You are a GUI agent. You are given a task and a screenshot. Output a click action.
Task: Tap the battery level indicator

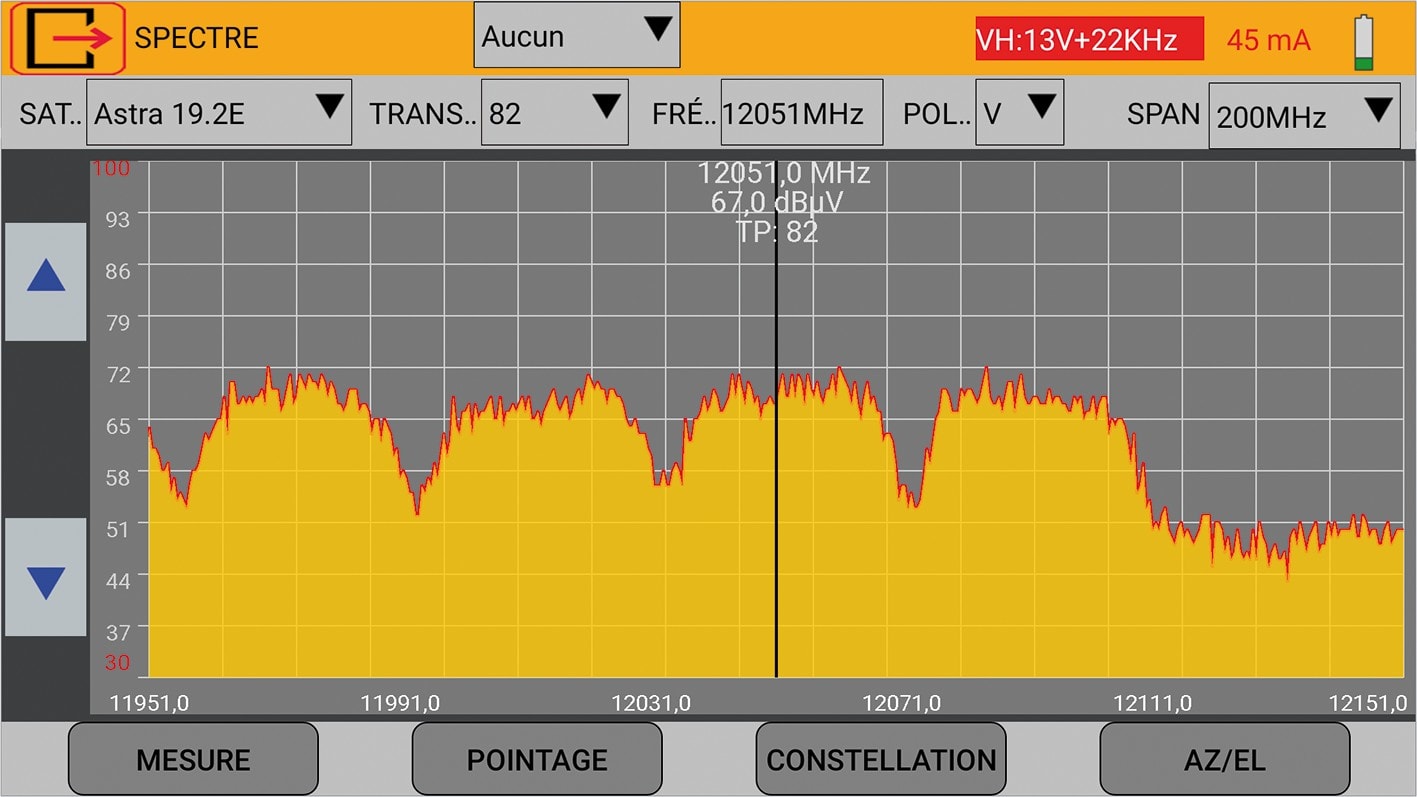click(x=1363, y=42)
